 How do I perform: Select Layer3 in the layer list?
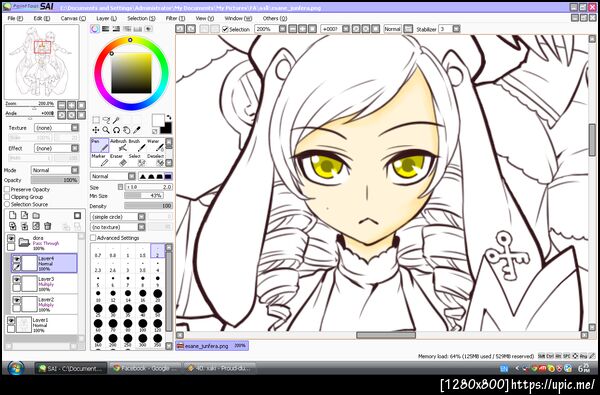45,284
